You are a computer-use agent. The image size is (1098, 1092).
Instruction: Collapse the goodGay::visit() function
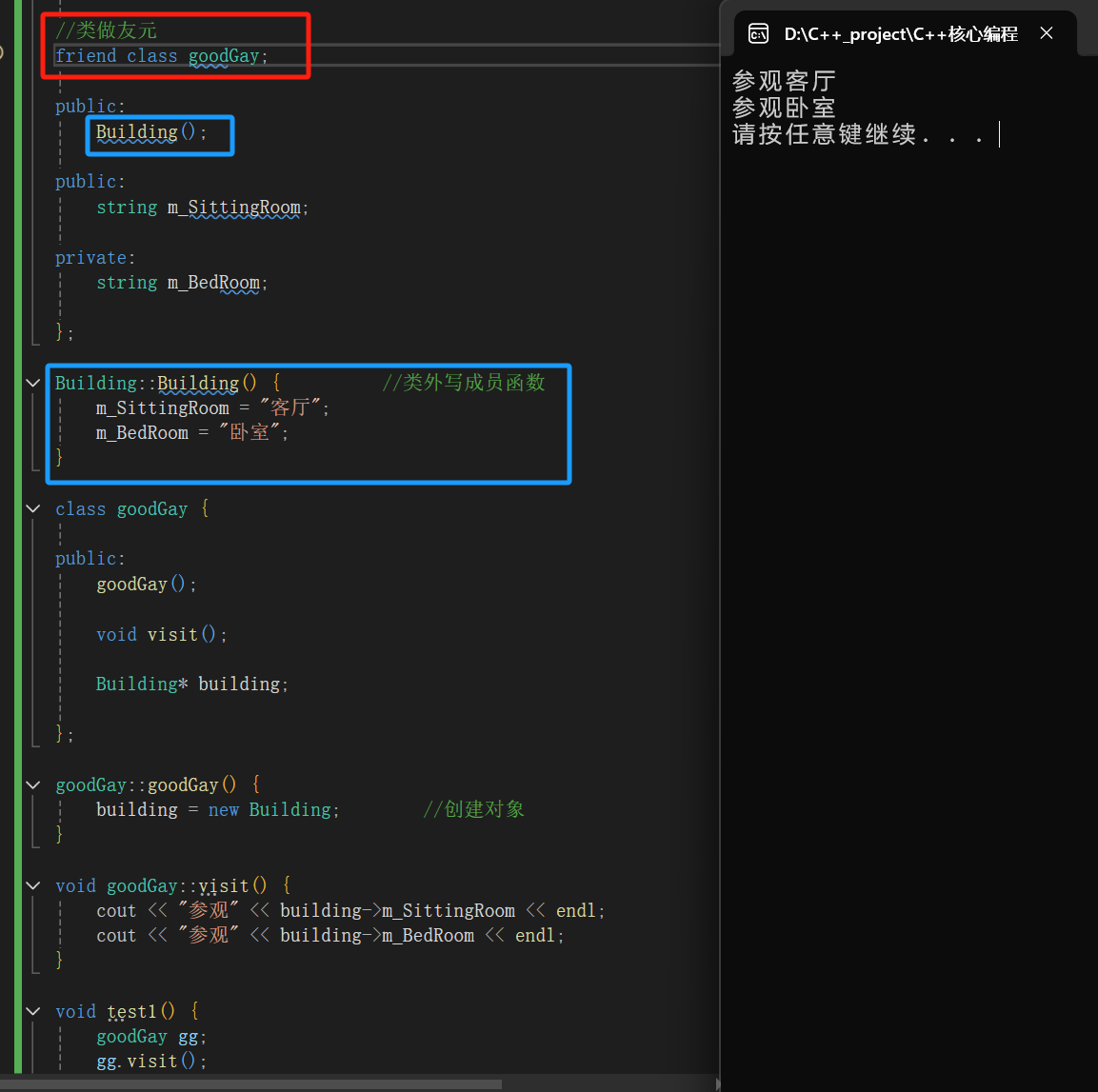click(33, 886)
